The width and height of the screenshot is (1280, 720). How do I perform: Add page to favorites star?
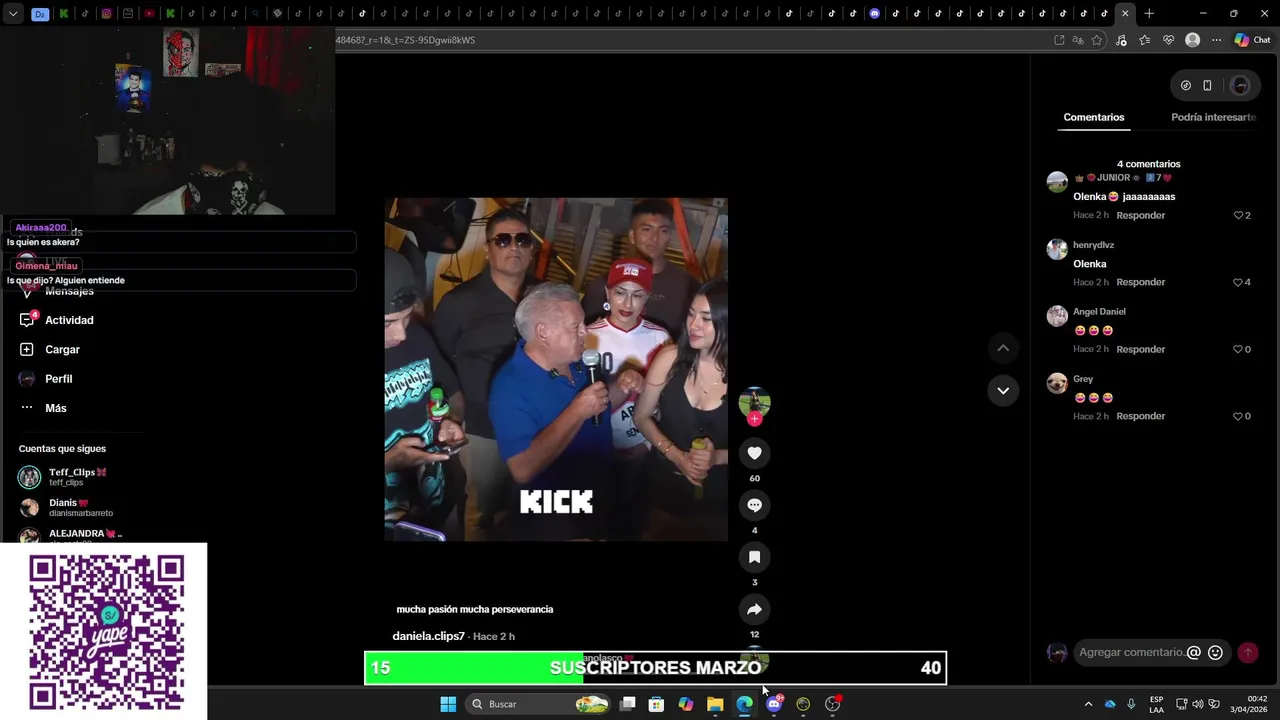[1097, 40]
